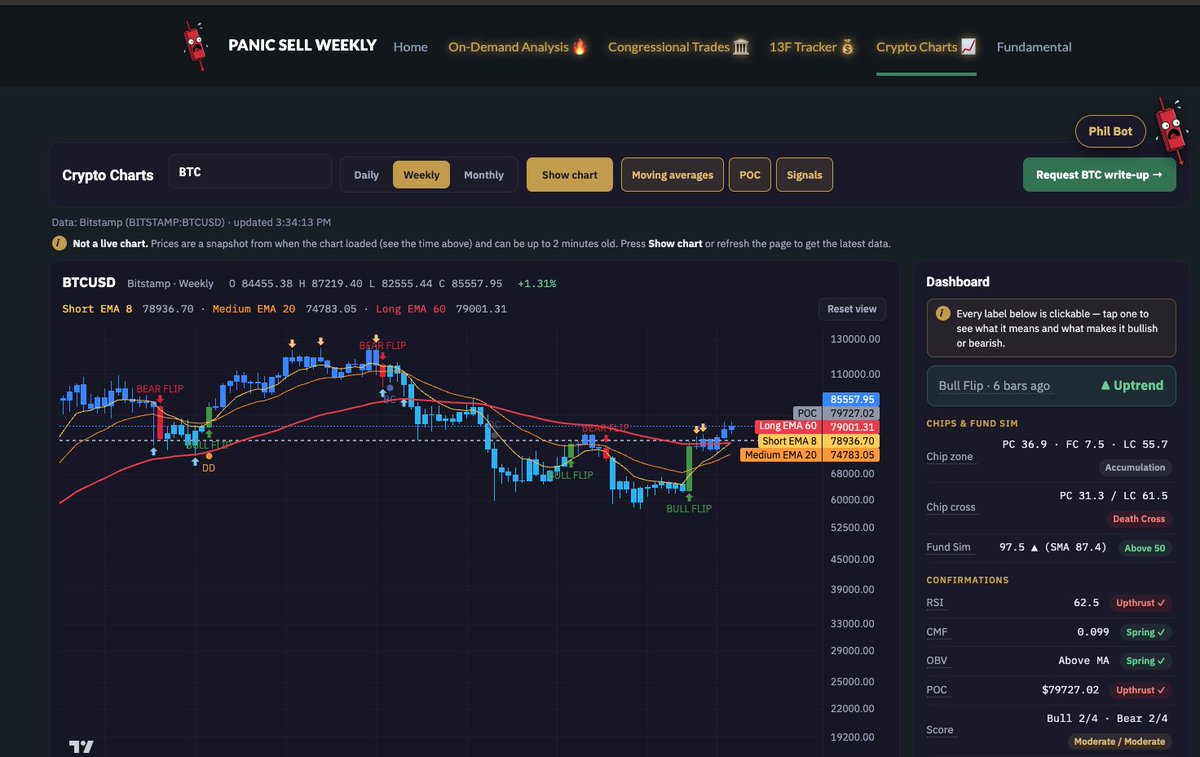Click the POC 79727.02 price tag
The width and height of the screenshot is (1200, 757).
(x=836, y=413)
